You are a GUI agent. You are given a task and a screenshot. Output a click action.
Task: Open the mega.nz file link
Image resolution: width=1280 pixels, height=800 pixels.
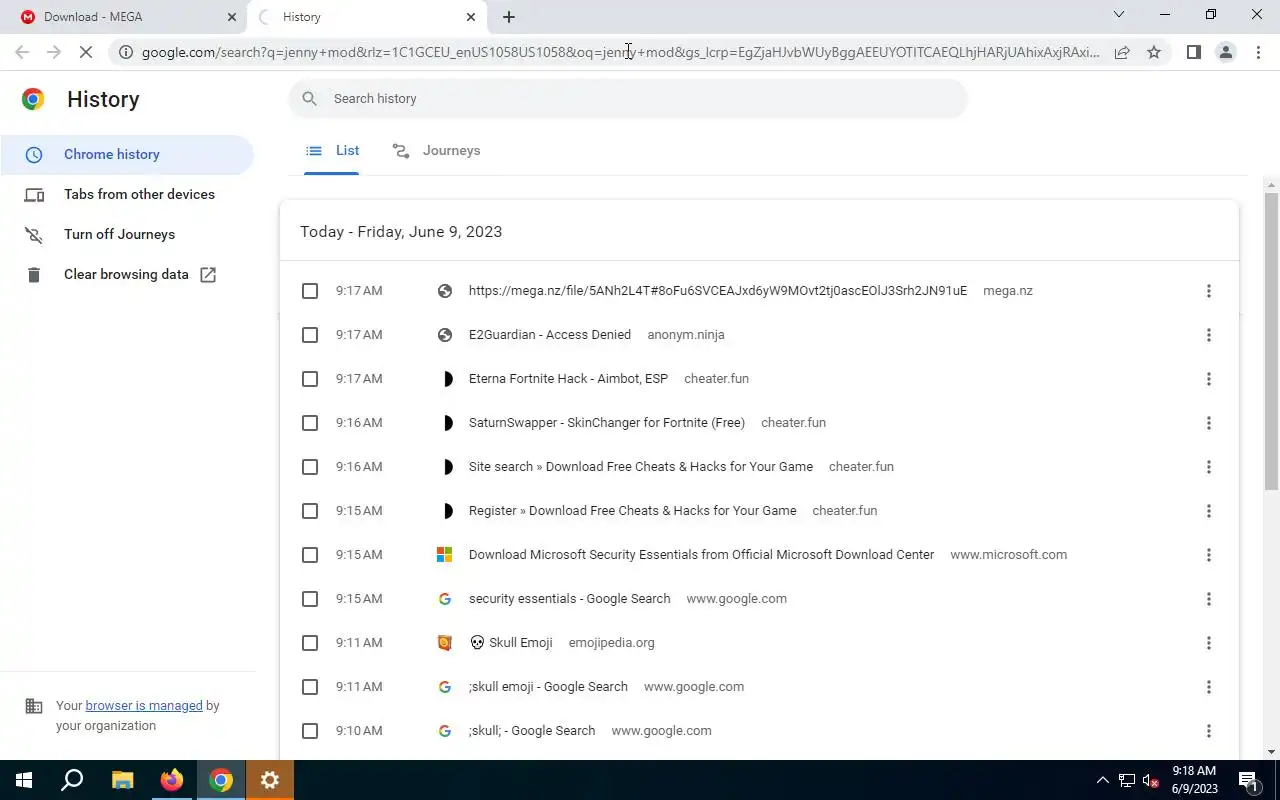[x=718, y=291]
